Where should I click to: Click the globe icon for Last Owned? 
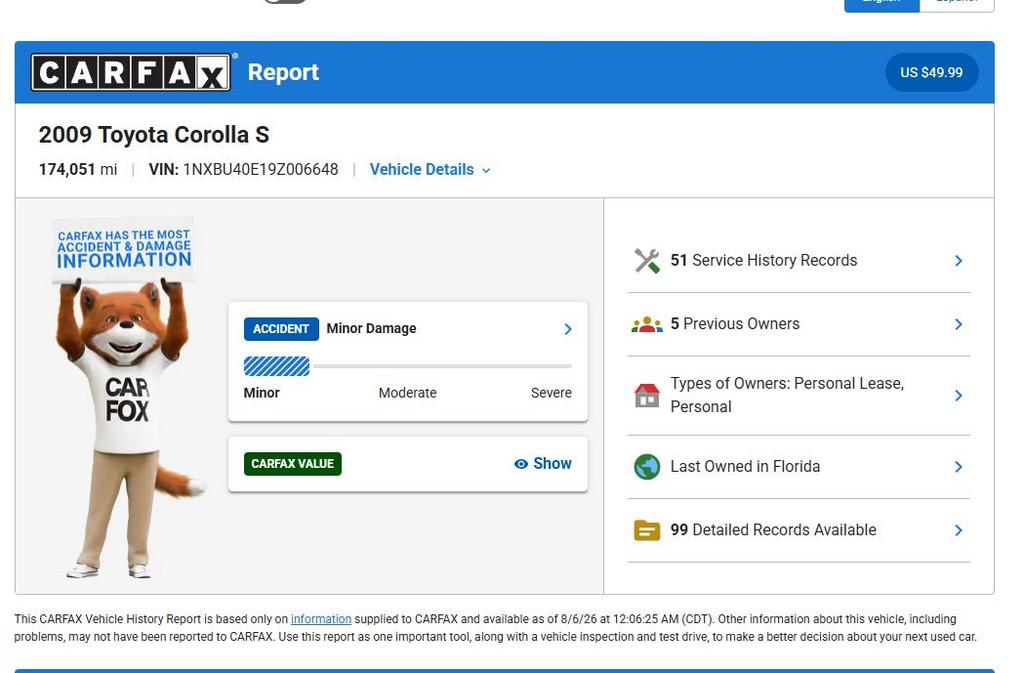click(647, 466)
